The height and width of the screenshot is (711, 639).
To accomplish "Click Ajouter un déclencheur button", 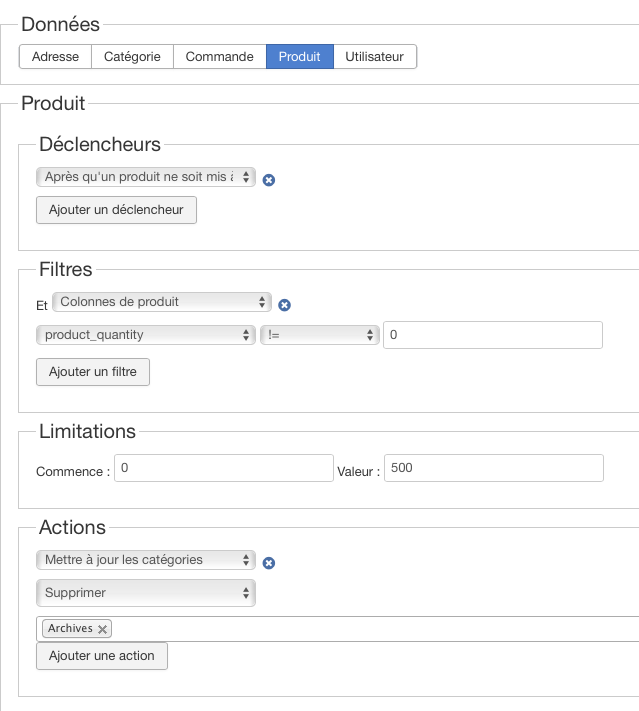I will tap(116, 210).
